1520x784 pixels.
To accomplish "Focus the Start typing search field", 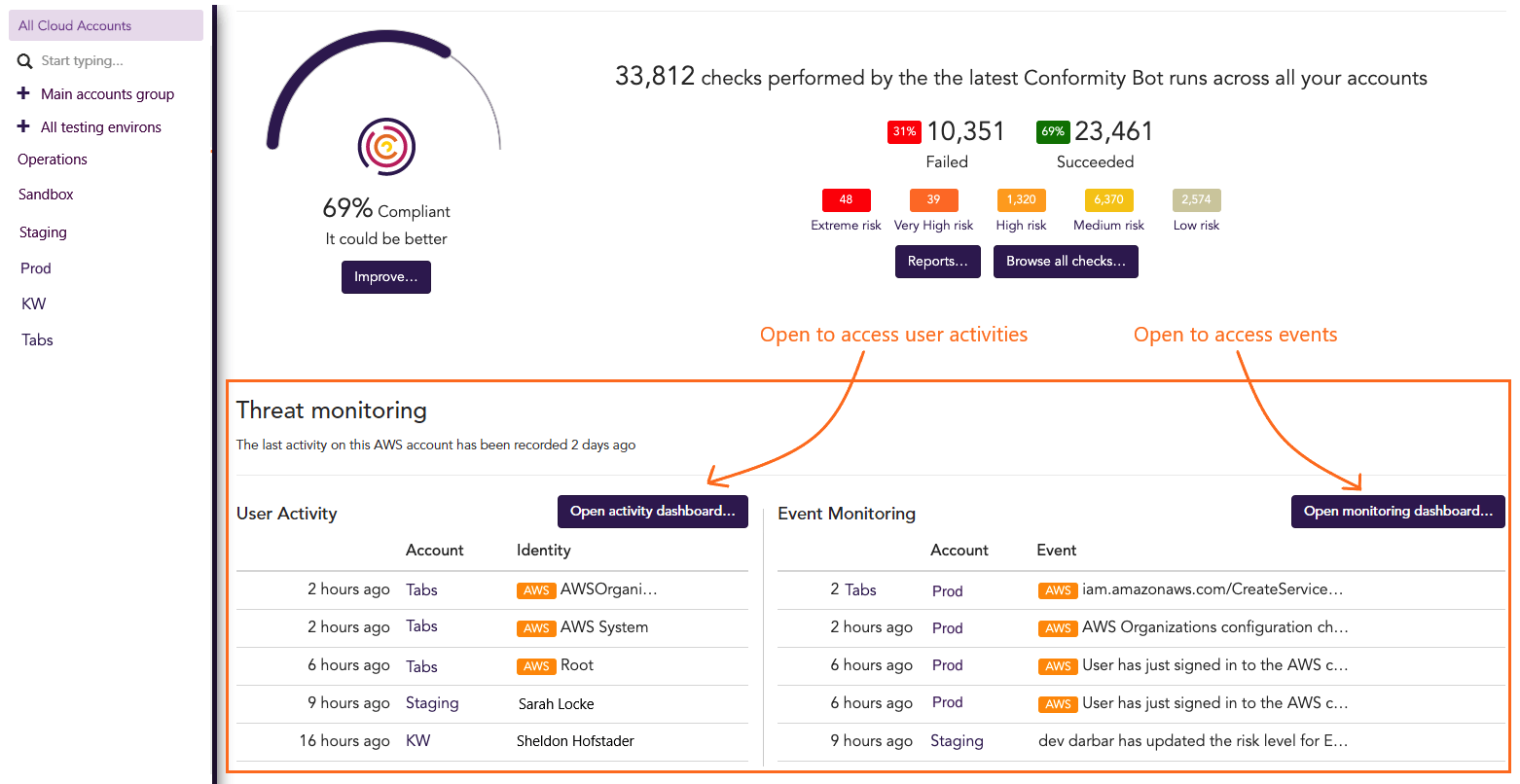I will [x=83, y=60].
